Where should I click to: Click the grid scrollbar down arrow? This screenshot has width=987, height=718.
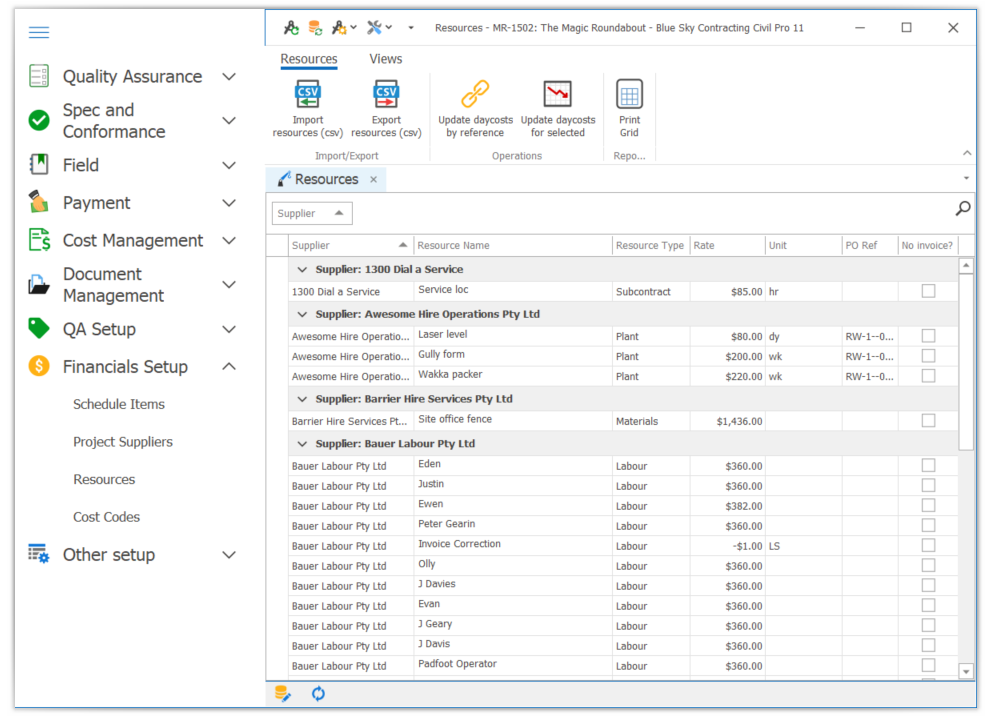pyautogui.click(x=966, y=671)
